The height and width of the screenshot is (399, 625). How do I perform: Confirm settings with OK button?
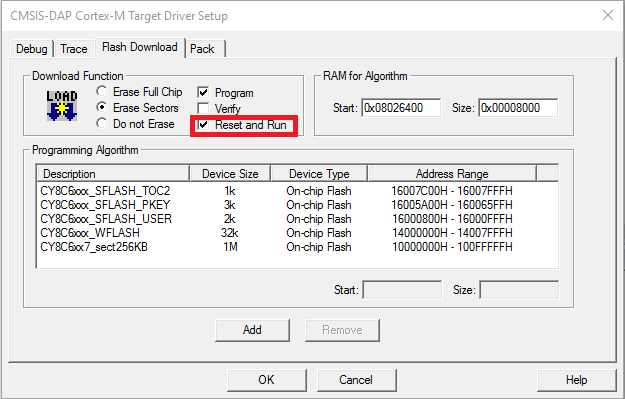pyautogui.click(x=267, y=380)
